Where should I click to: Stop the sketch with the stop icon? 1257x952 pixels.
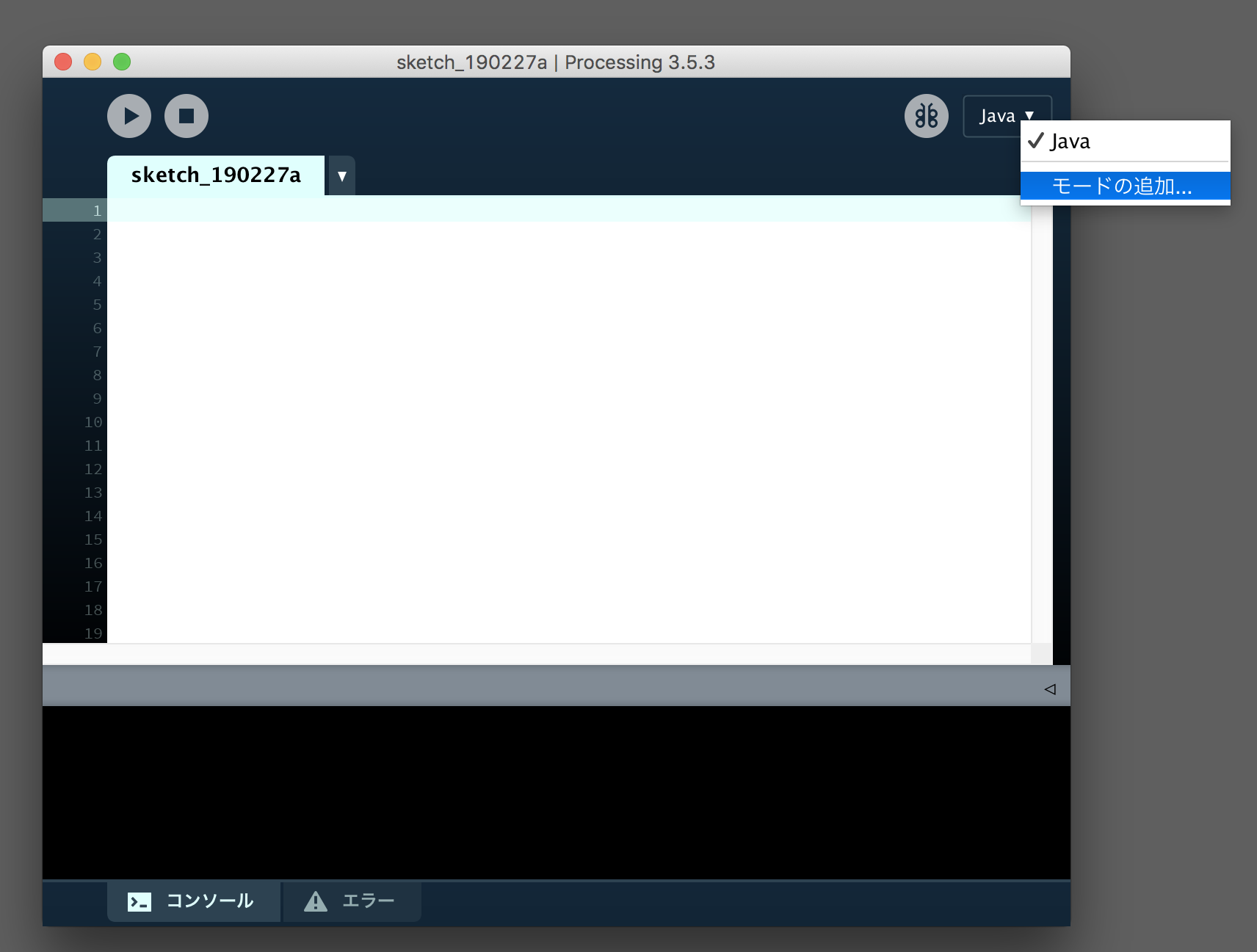click(186, 116)
